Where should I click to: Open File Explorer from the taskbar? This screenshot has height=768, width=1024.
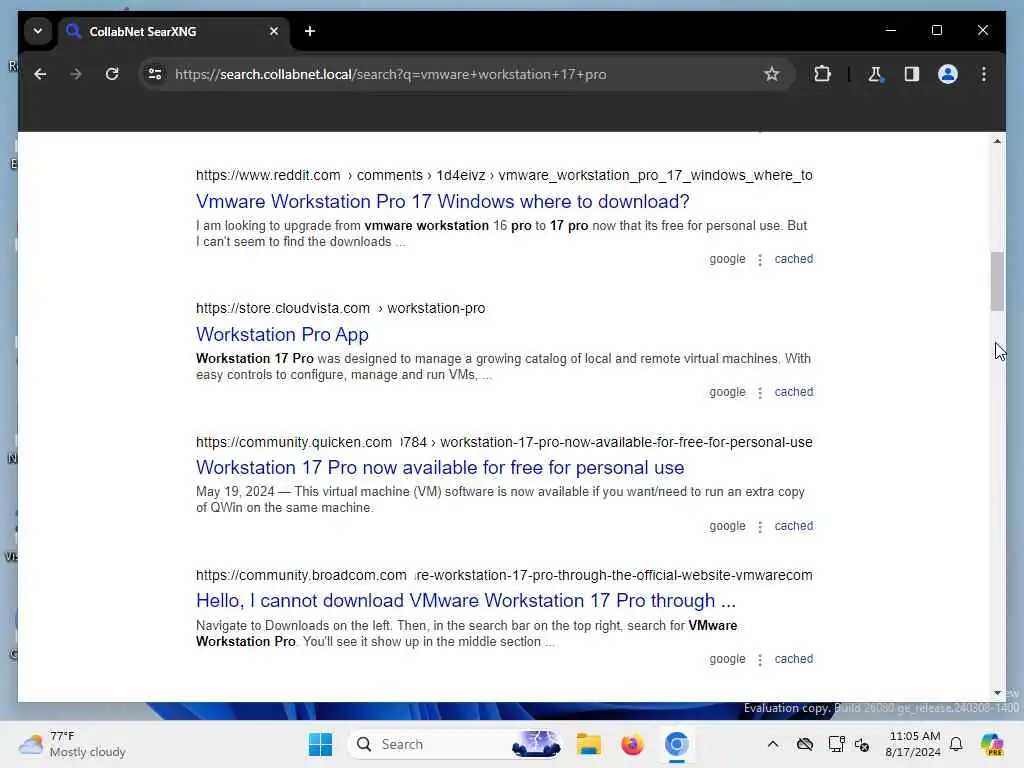tap(588, 744)
